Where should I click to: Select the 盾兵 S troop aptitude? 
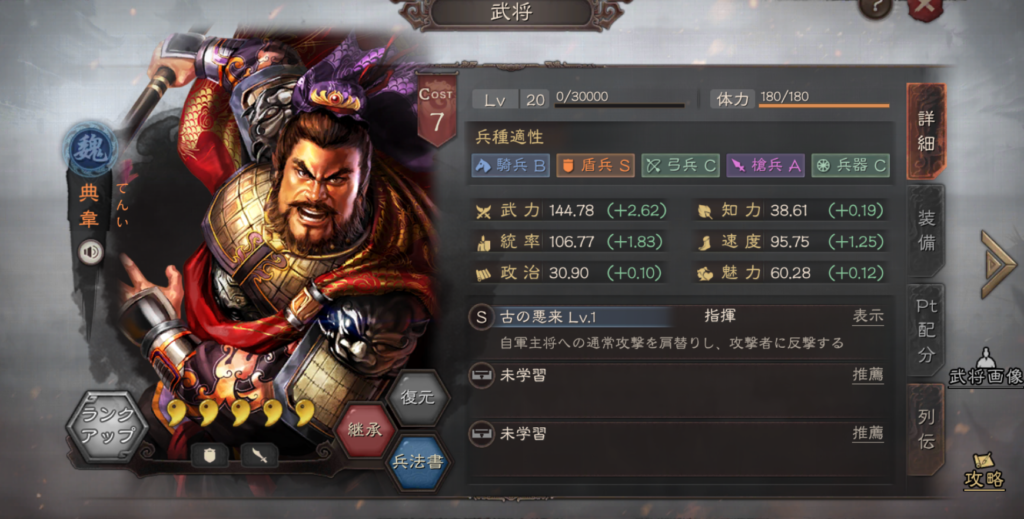click(595, 165)
